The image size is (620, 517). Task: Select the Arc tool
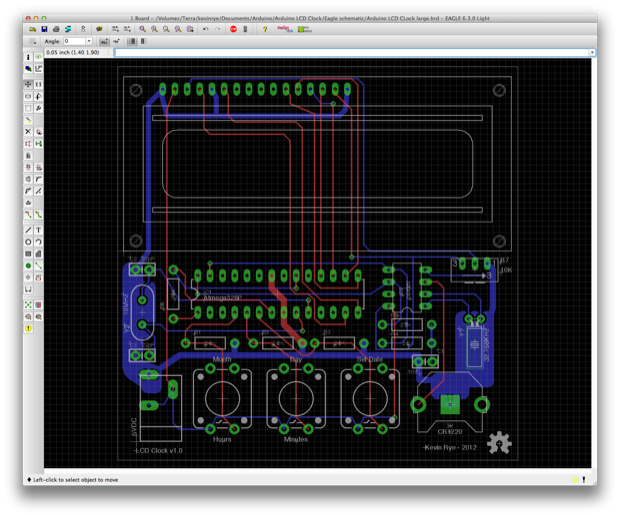tap(38, 242)
